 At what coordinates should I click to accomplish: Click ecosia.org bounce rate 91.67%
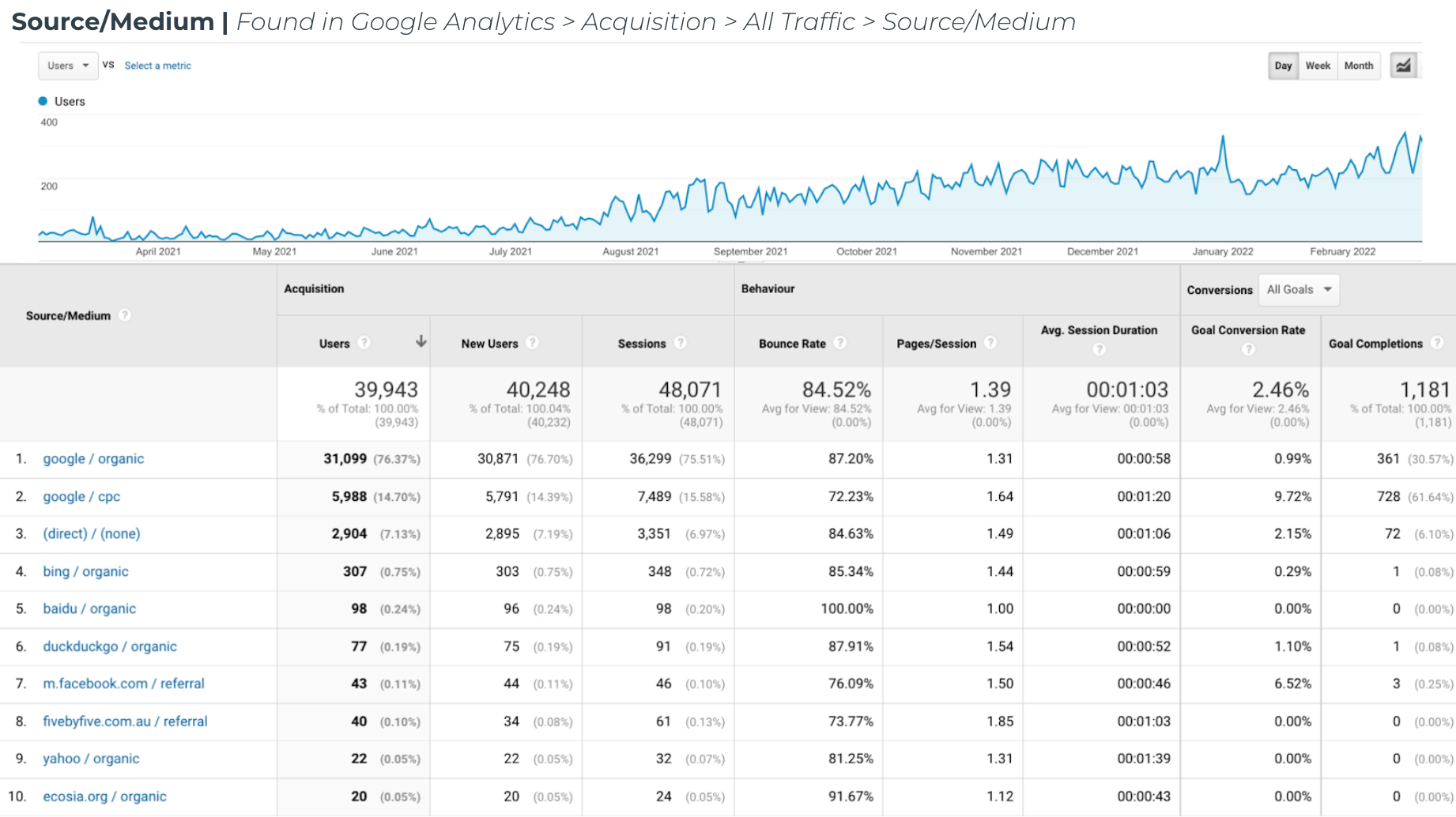[x=851, y=796]
